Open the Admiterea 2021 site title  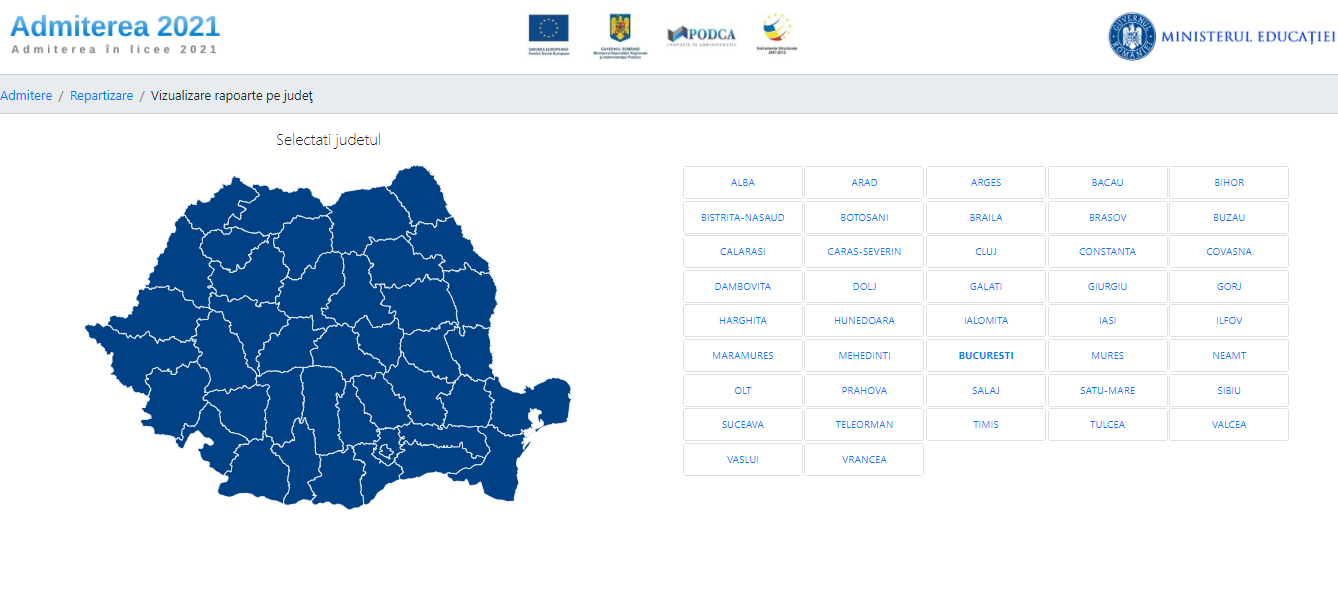click(x=115, y=27)
